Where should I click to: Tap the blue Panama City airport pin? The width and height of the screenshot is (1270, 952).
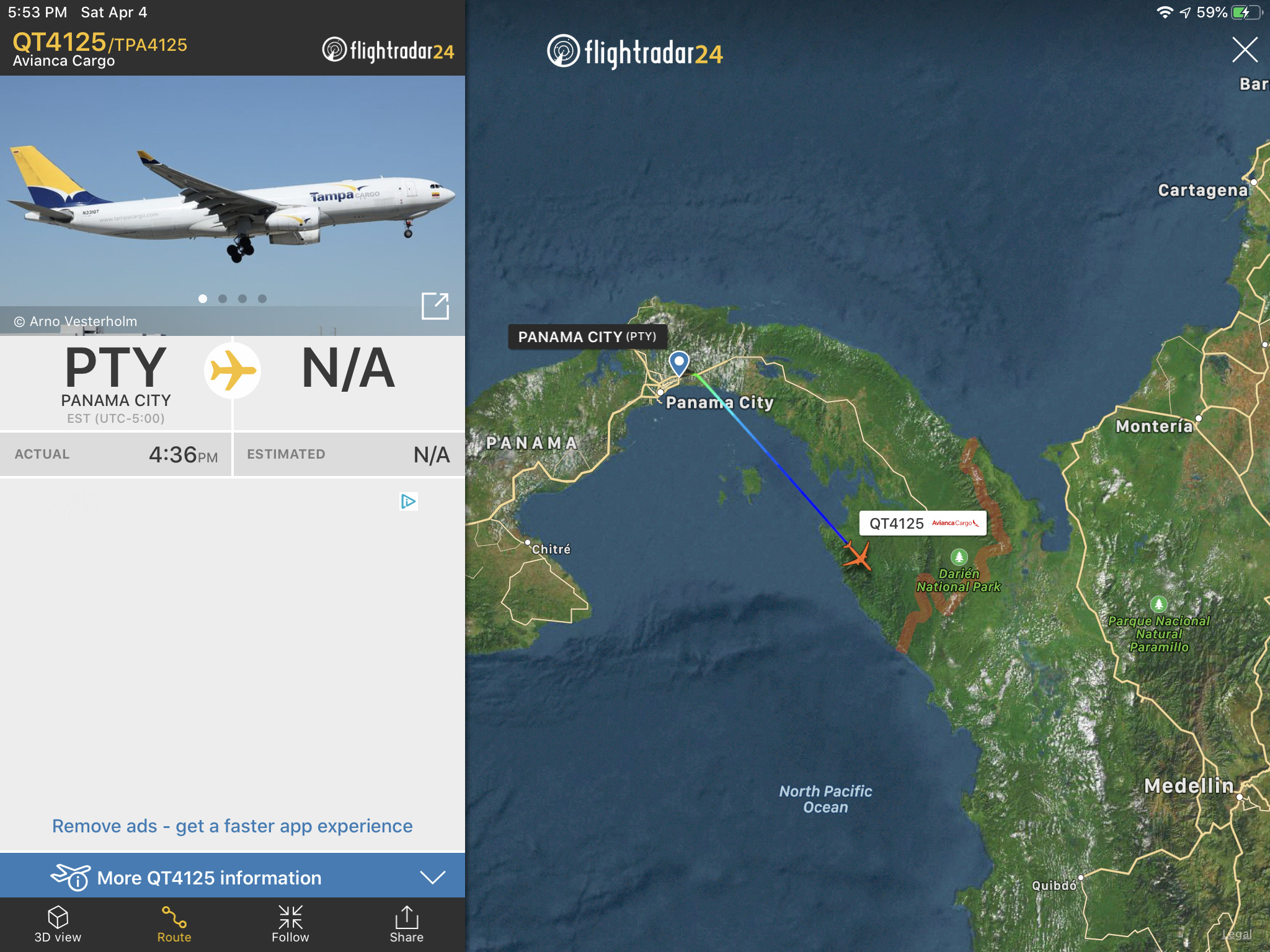pos(679,364)
